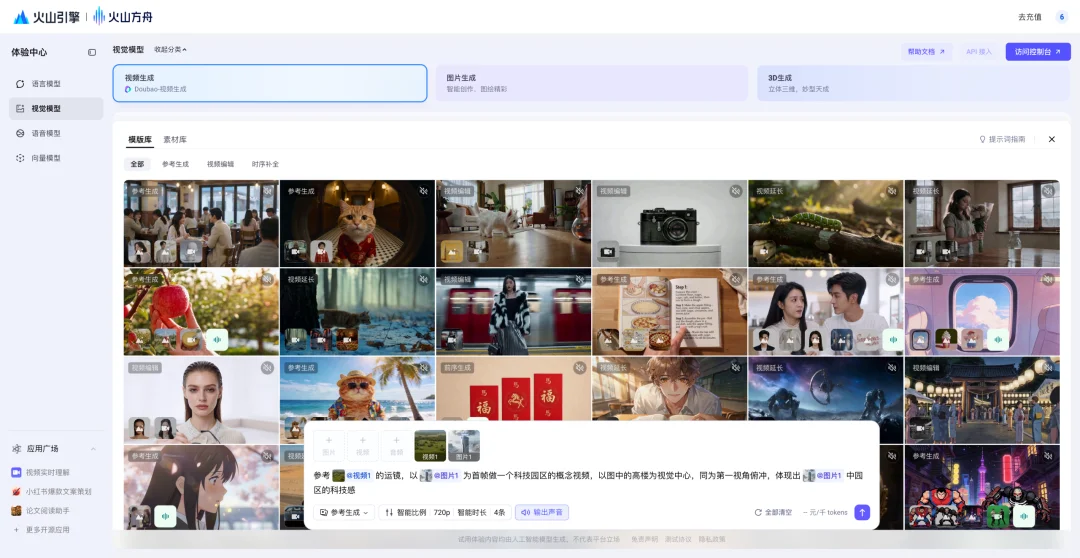
Task: Submit prompt with purple arrow button
Action: [862, 513]
